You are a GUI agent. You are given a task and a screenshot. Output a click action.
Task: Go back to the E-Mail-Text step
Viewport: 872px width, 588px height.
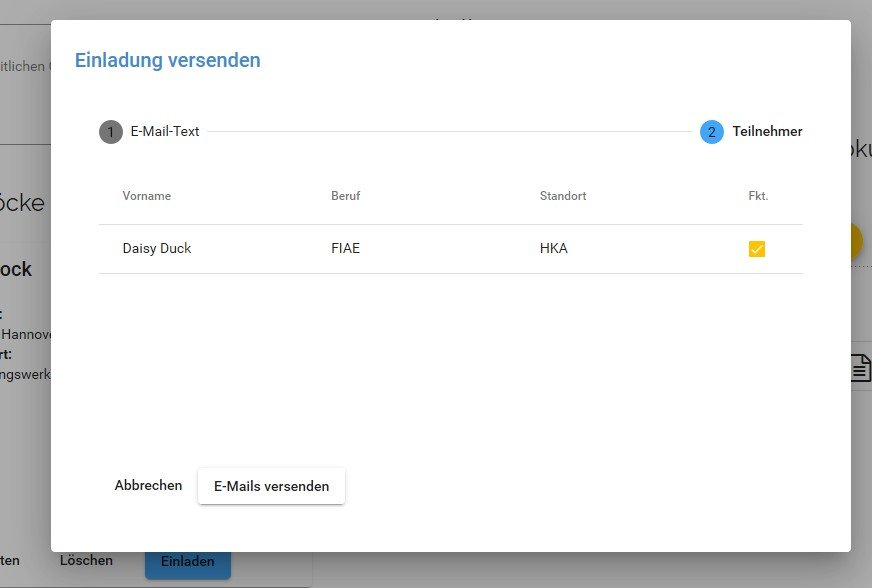[x=164, y=131]
